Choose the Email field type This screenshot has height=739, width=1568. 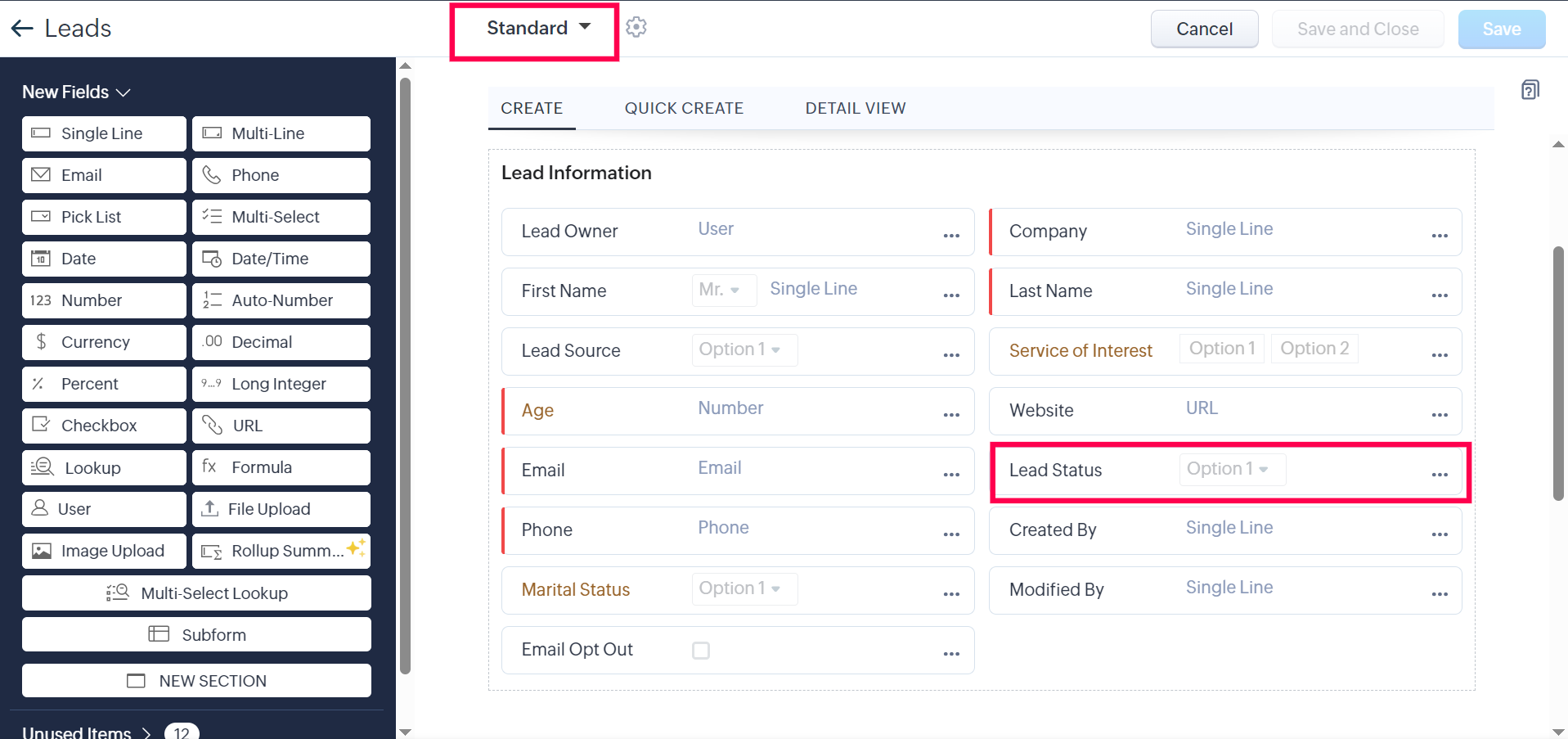click(104, 175)
